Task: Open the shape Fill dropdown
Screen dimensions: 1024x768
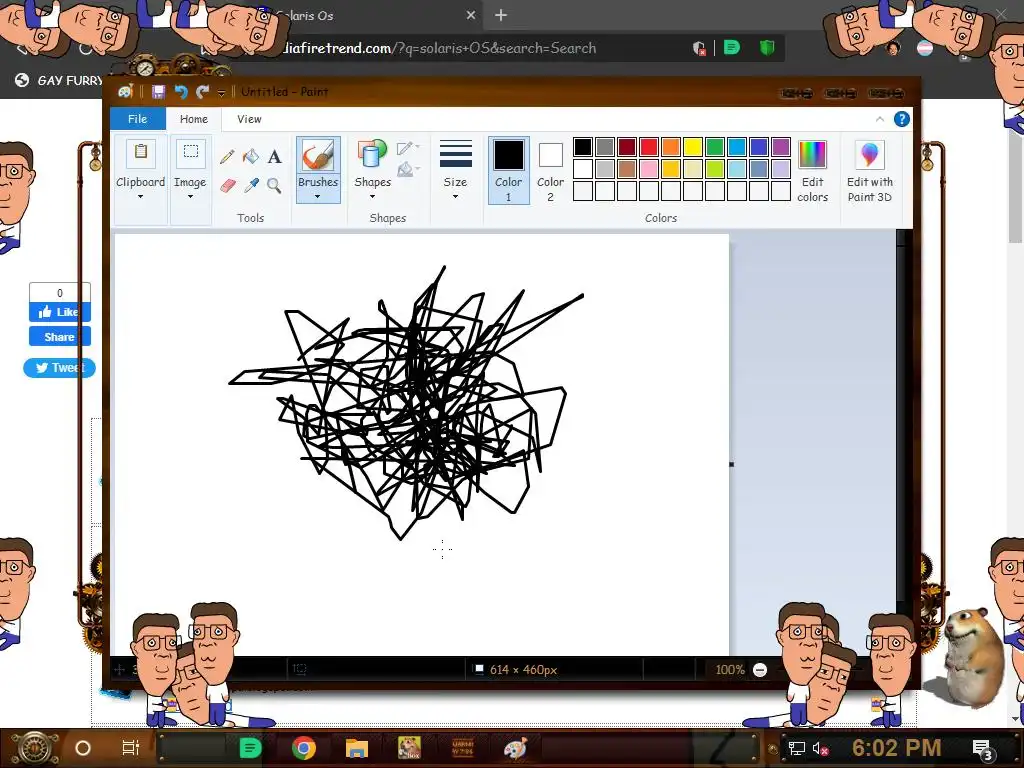Action: coord(408,169)
